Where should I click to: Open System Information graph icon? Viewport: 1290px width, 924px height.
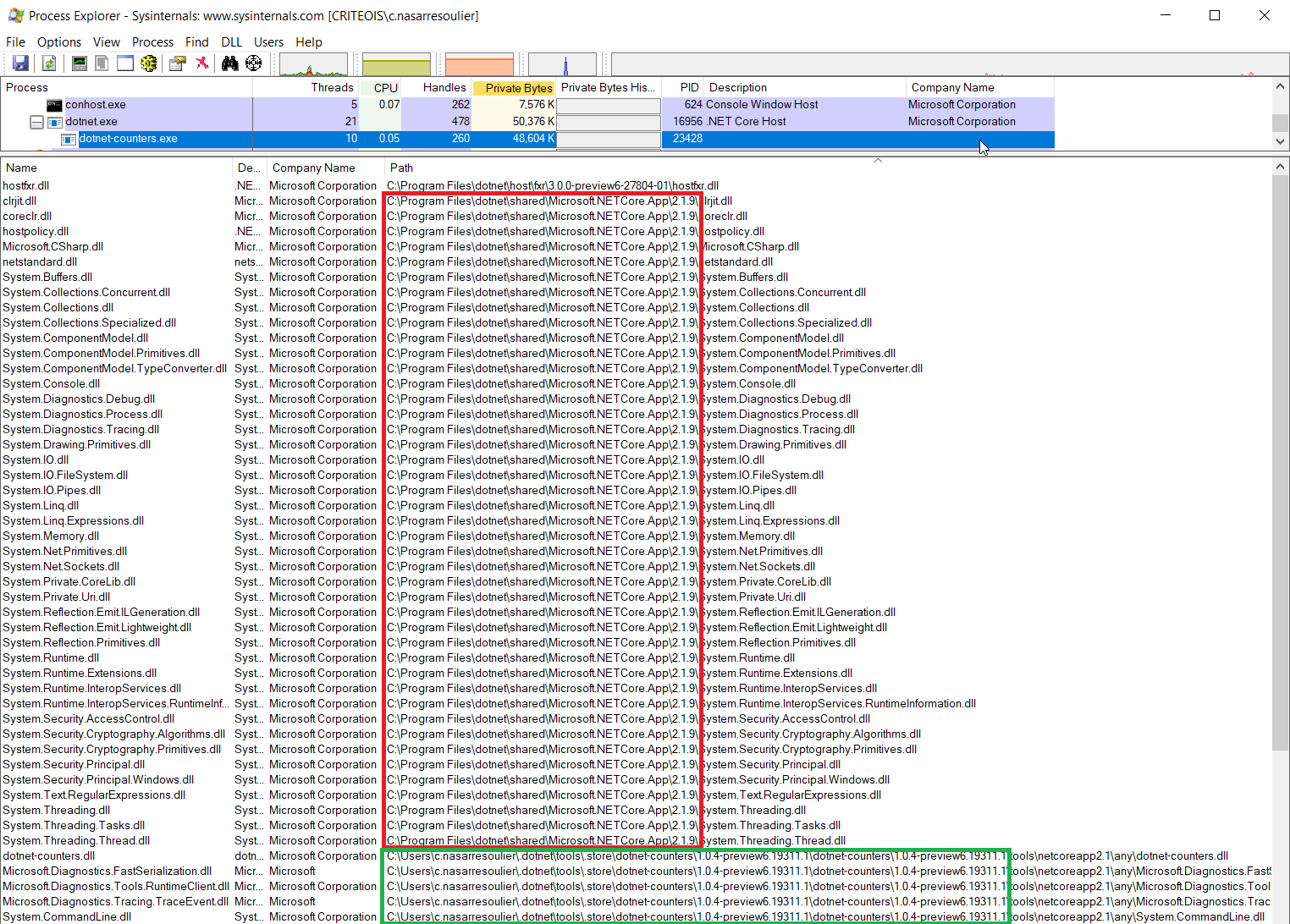tap(79, 63)
